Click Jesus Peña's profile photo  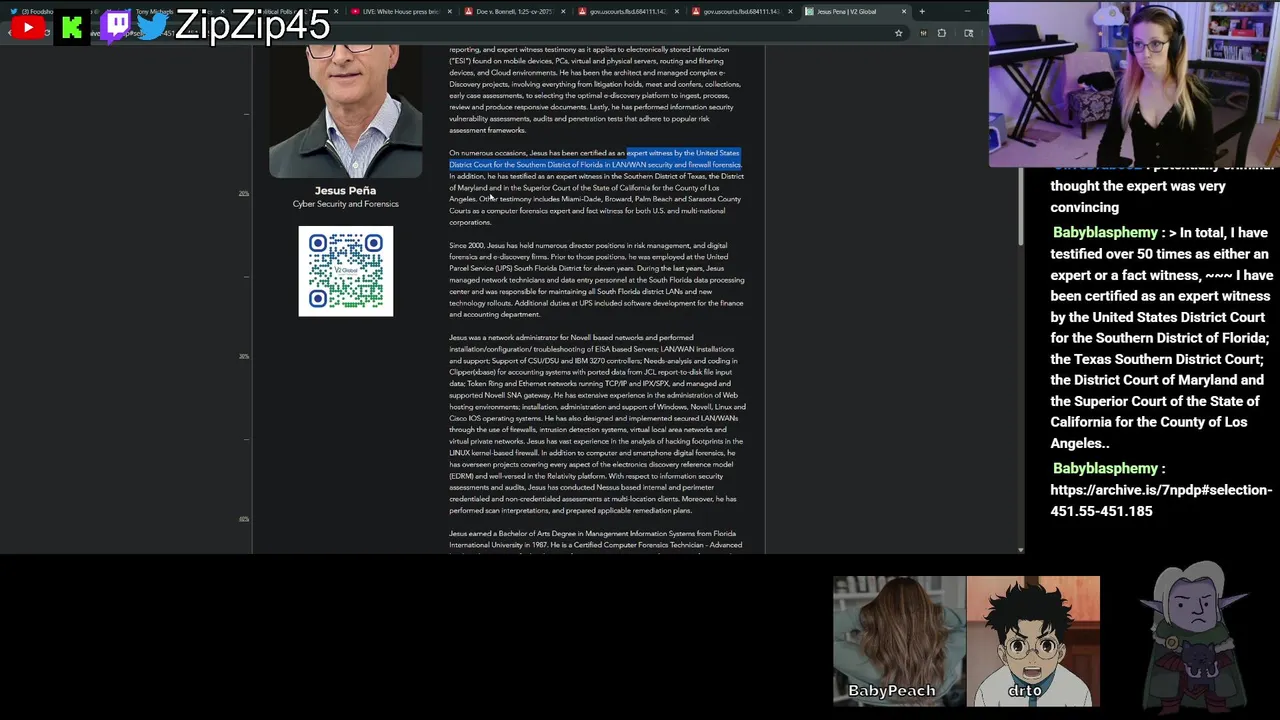pyautogui.click(x=346, y=110)
